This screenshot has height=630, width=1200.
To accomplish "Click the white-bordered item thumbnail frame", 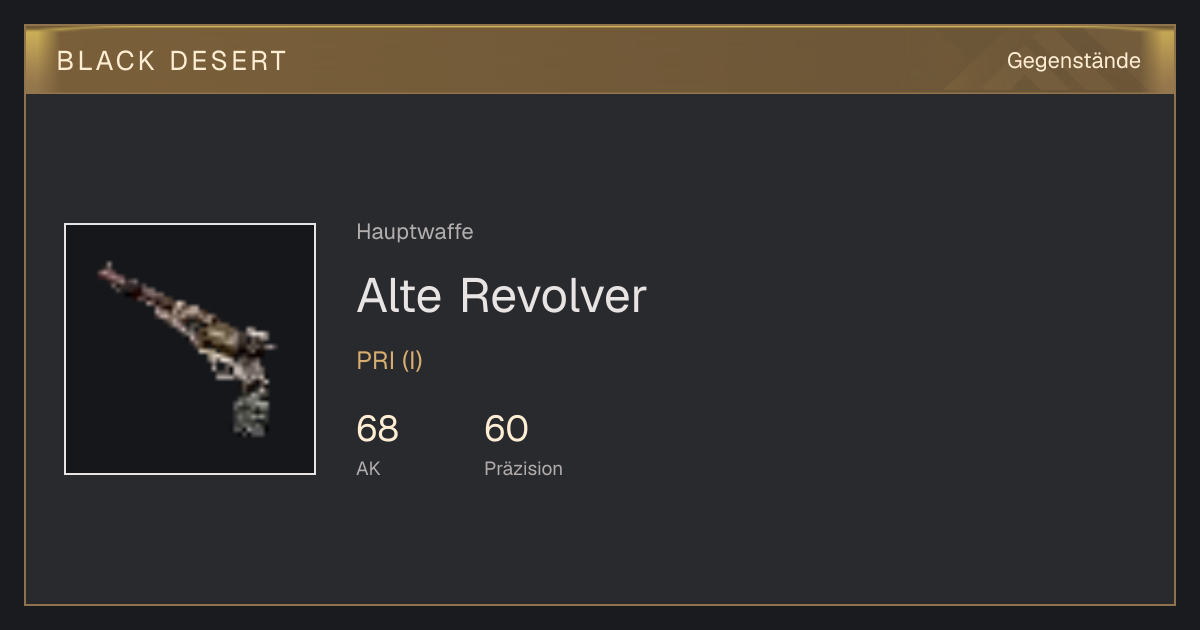I will [190, 349].
